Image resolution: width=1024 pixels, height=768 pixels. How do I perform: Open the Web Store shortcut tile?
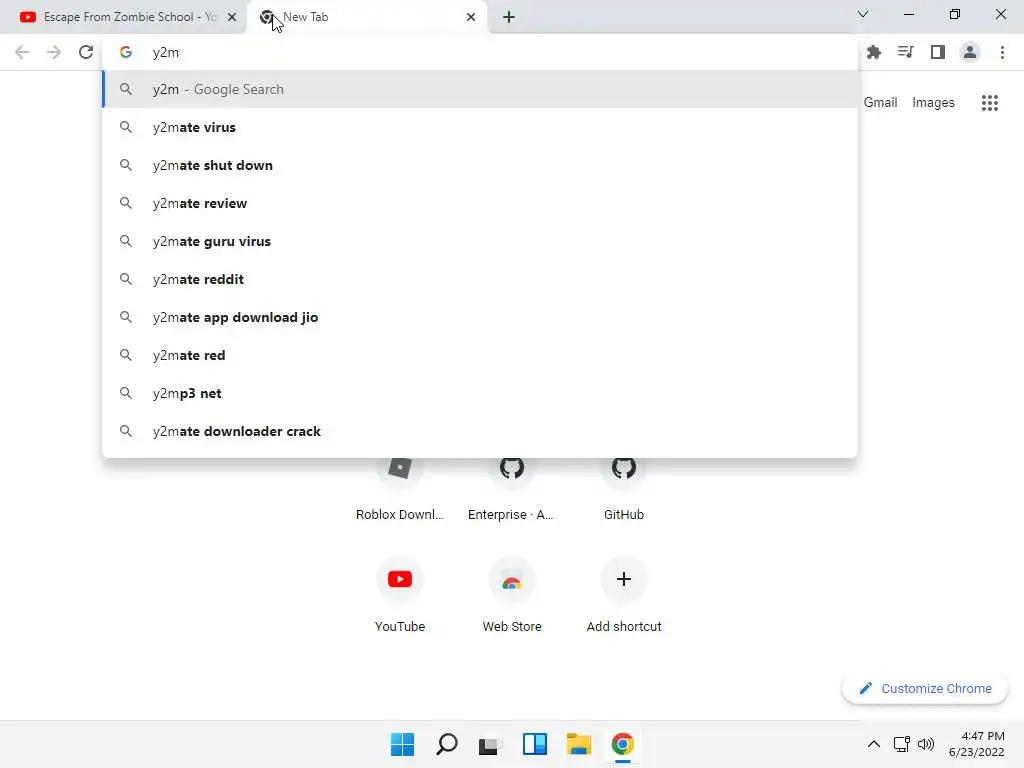(x=511, y=594)
